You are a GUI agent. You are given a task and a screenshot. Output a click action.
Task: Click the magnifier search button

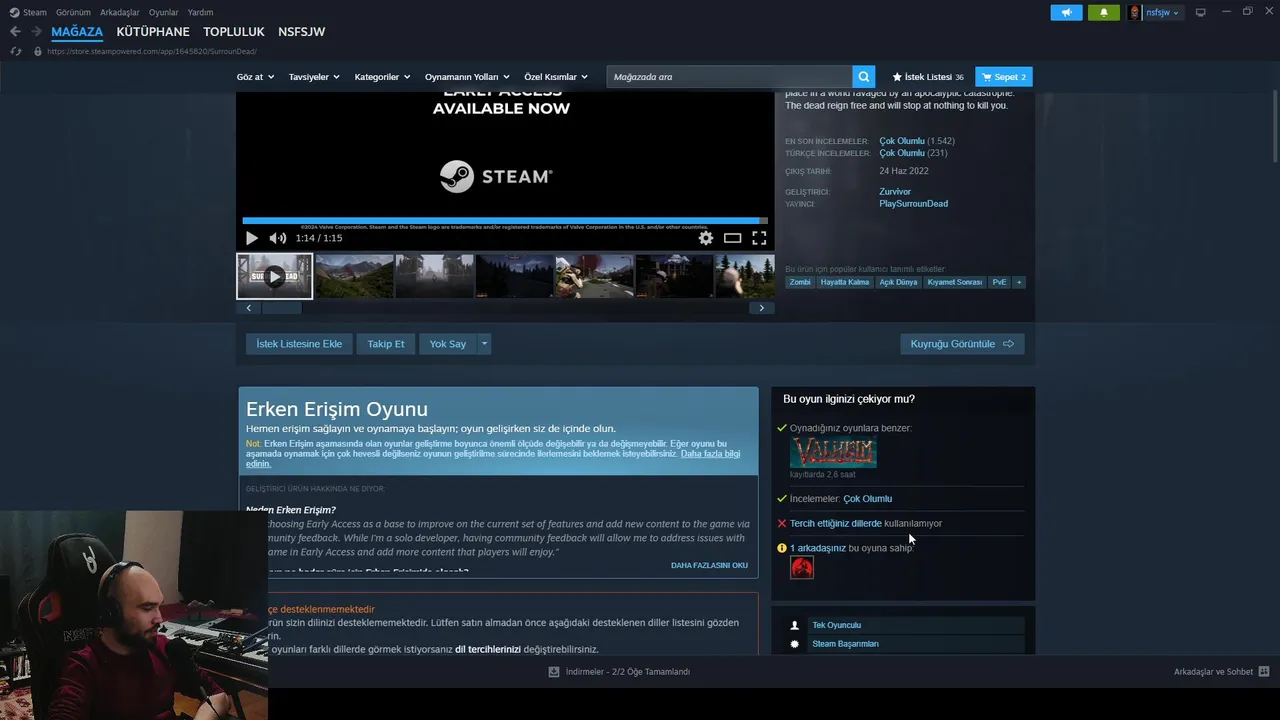(864, 77)
